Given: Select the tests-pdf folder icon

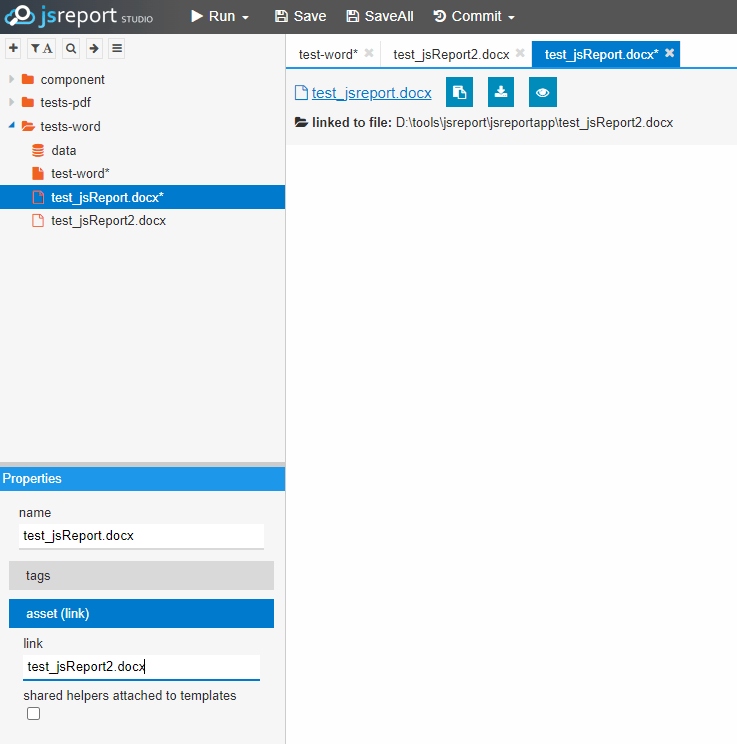Looking at the screenshot, I should point(28,102).
